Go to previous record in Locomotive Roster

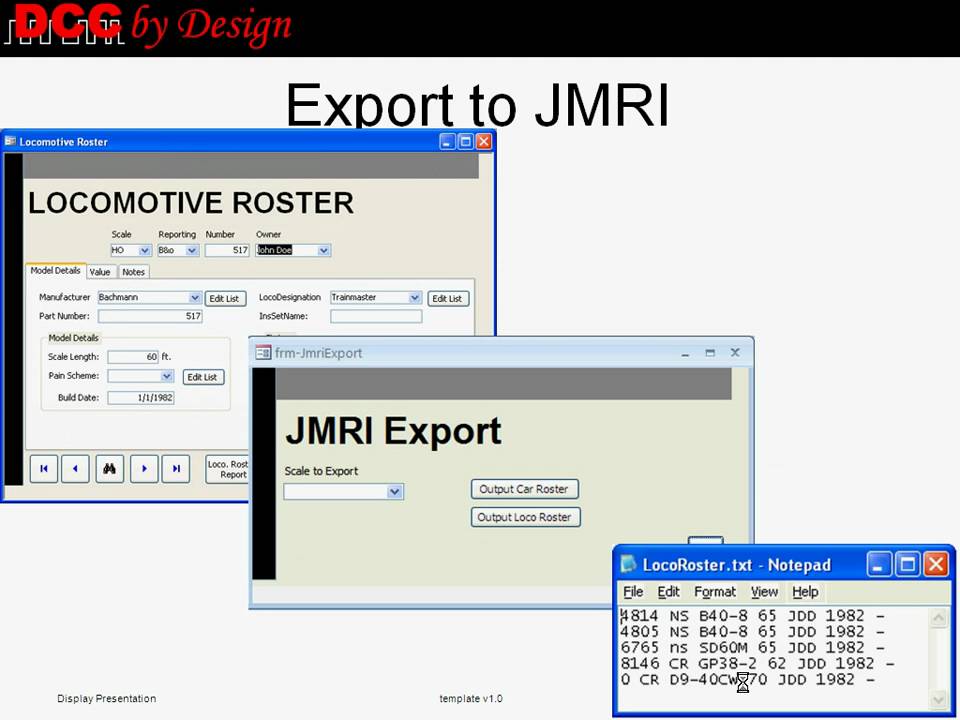point(75,469)
